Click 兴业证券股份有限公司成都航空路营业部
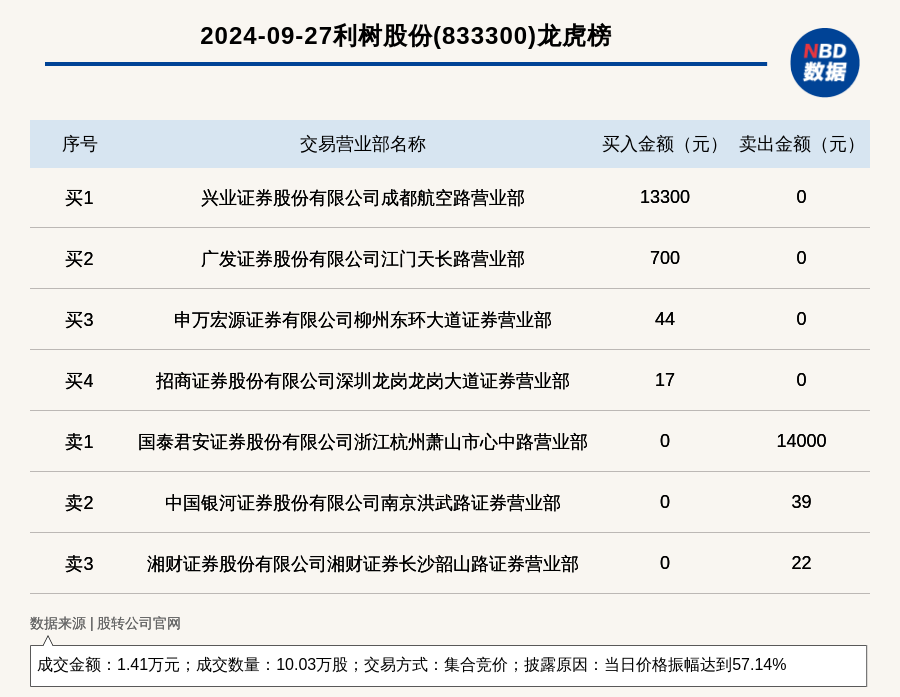 (363, 198)
